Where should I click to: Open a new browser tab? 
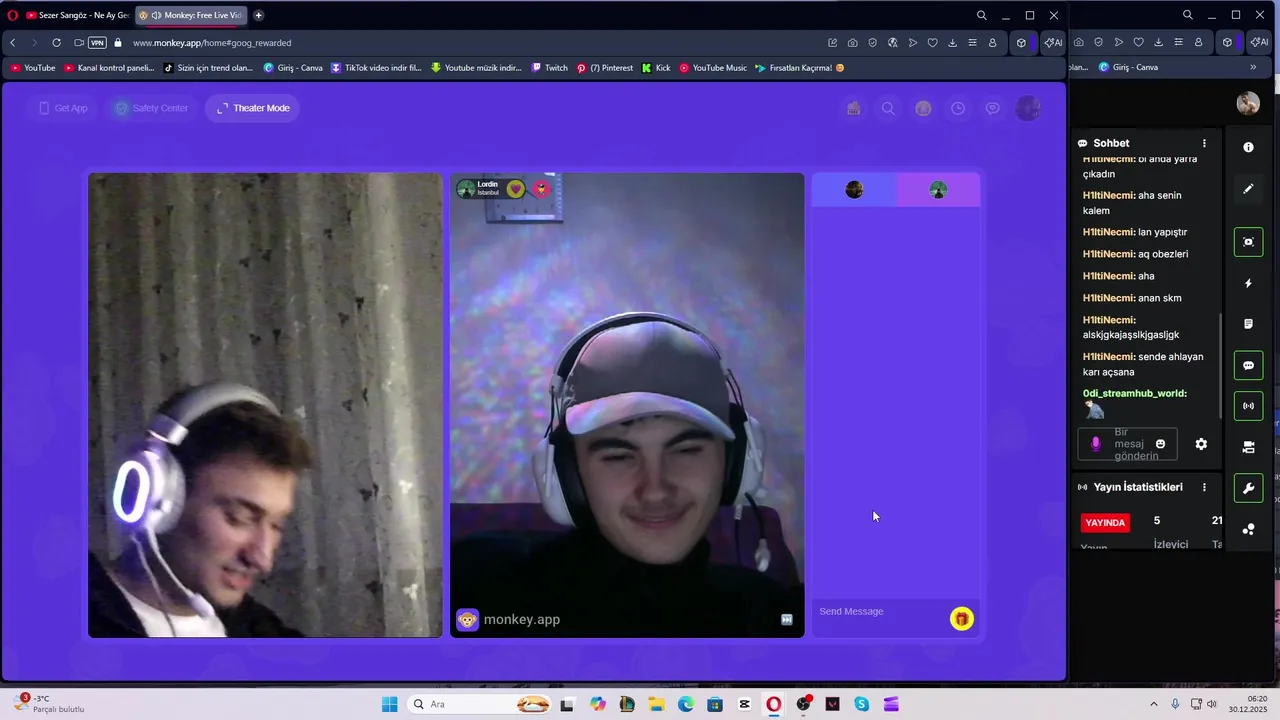259,15
